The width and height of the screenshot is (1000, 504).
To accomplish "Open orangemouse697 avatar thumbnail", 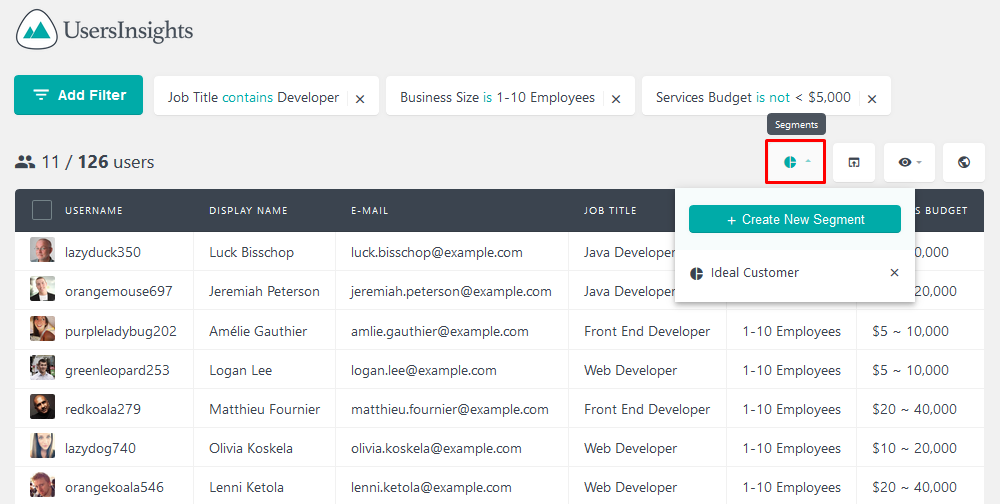I will [x=42, y=289].
